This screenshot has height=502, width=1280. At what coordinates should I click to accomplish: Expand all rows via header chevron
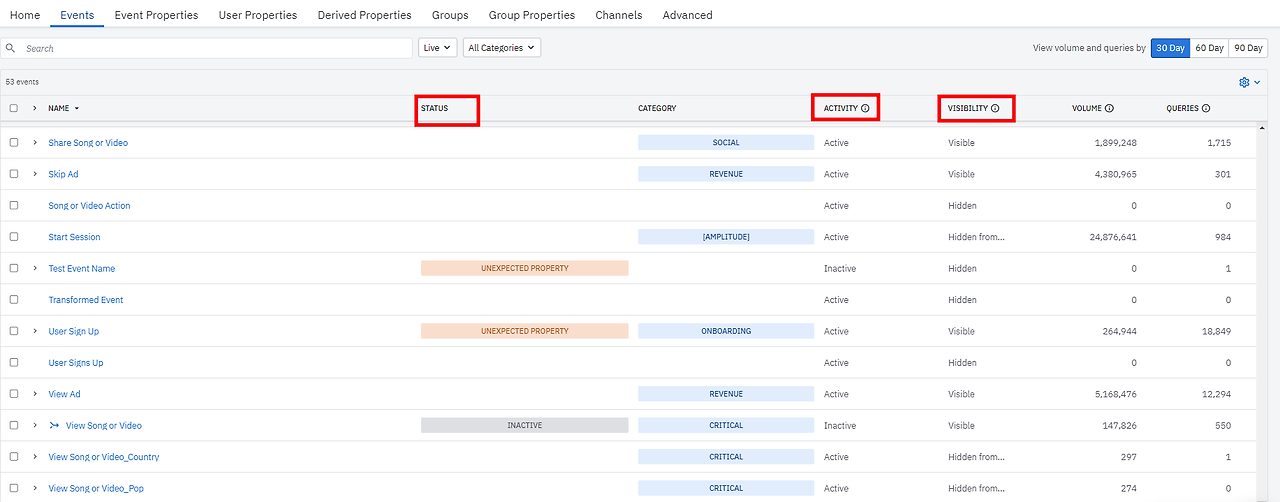[35, 108]
